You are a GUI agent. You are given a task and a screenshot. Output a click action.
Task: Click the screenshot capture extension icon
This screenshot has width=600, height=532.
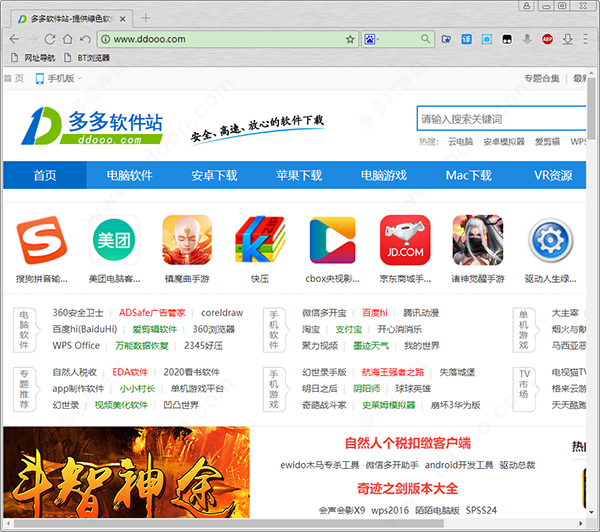[x=487, y=39]
